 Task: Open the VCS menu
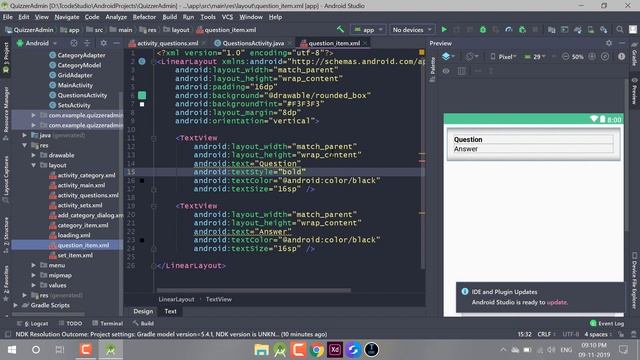pos(227,17)
